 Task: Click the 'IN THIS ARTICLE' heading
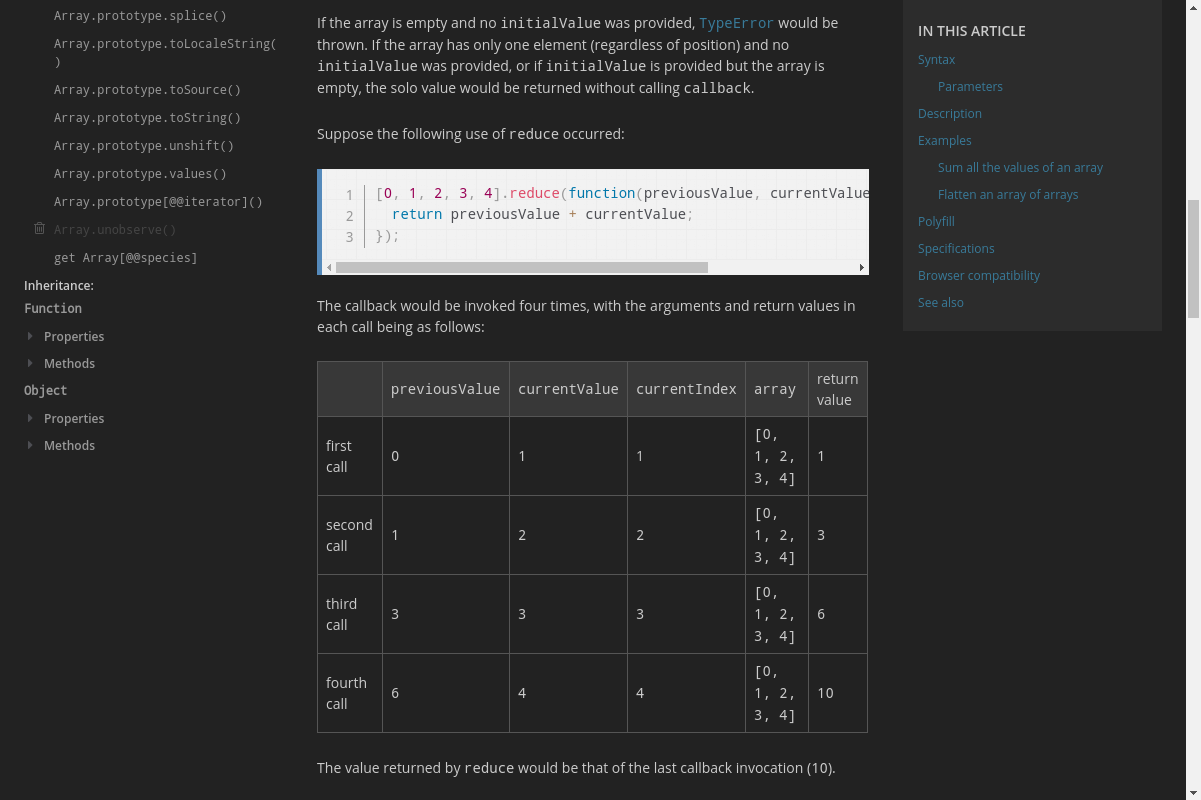click(972, 31)
